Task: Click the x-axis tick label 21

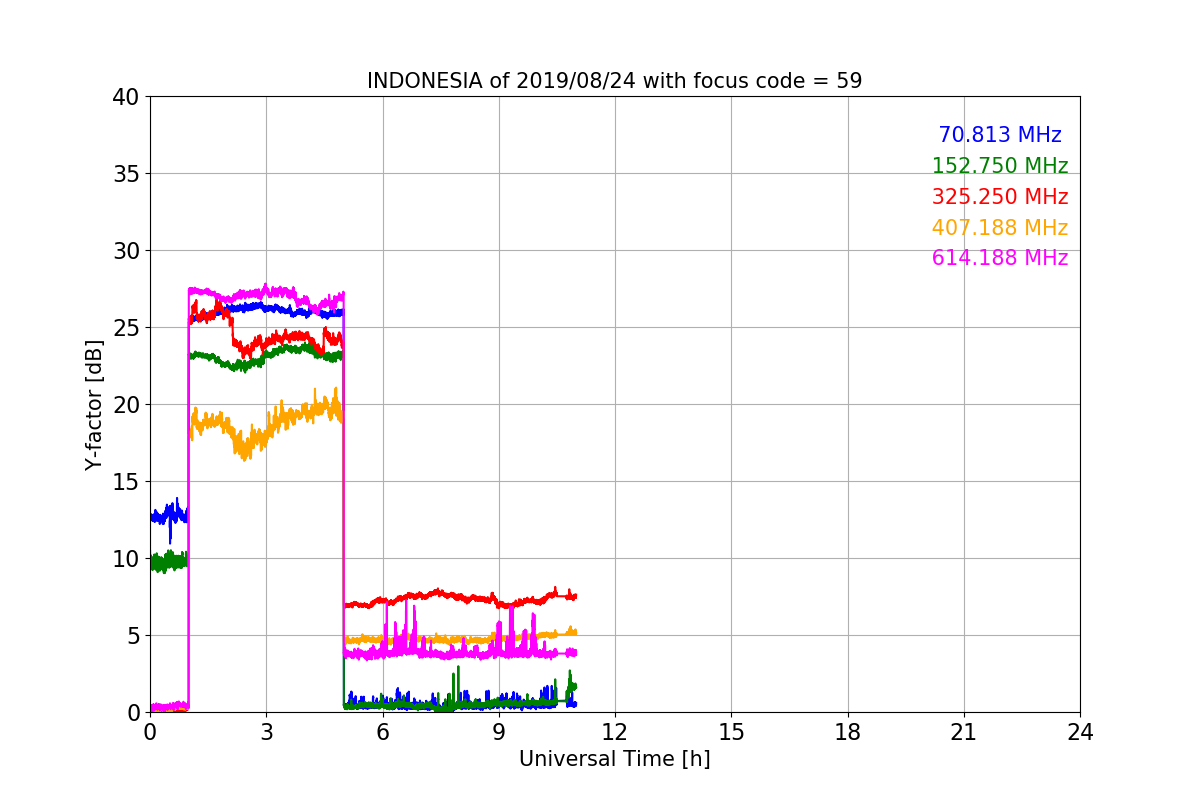Action: click(964, 732)
